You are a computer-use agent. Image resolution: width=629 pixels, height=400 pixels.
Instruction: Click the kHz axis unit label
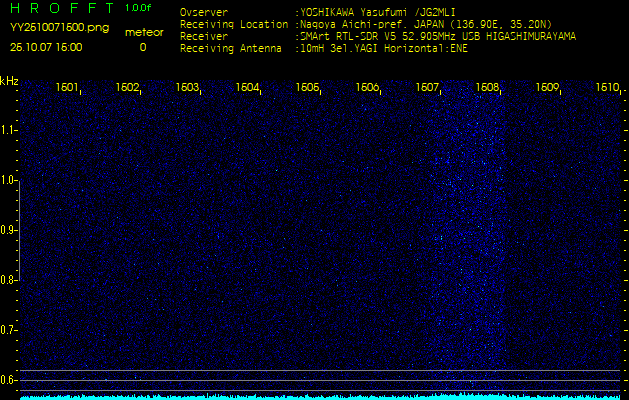[x=9, y=82]
